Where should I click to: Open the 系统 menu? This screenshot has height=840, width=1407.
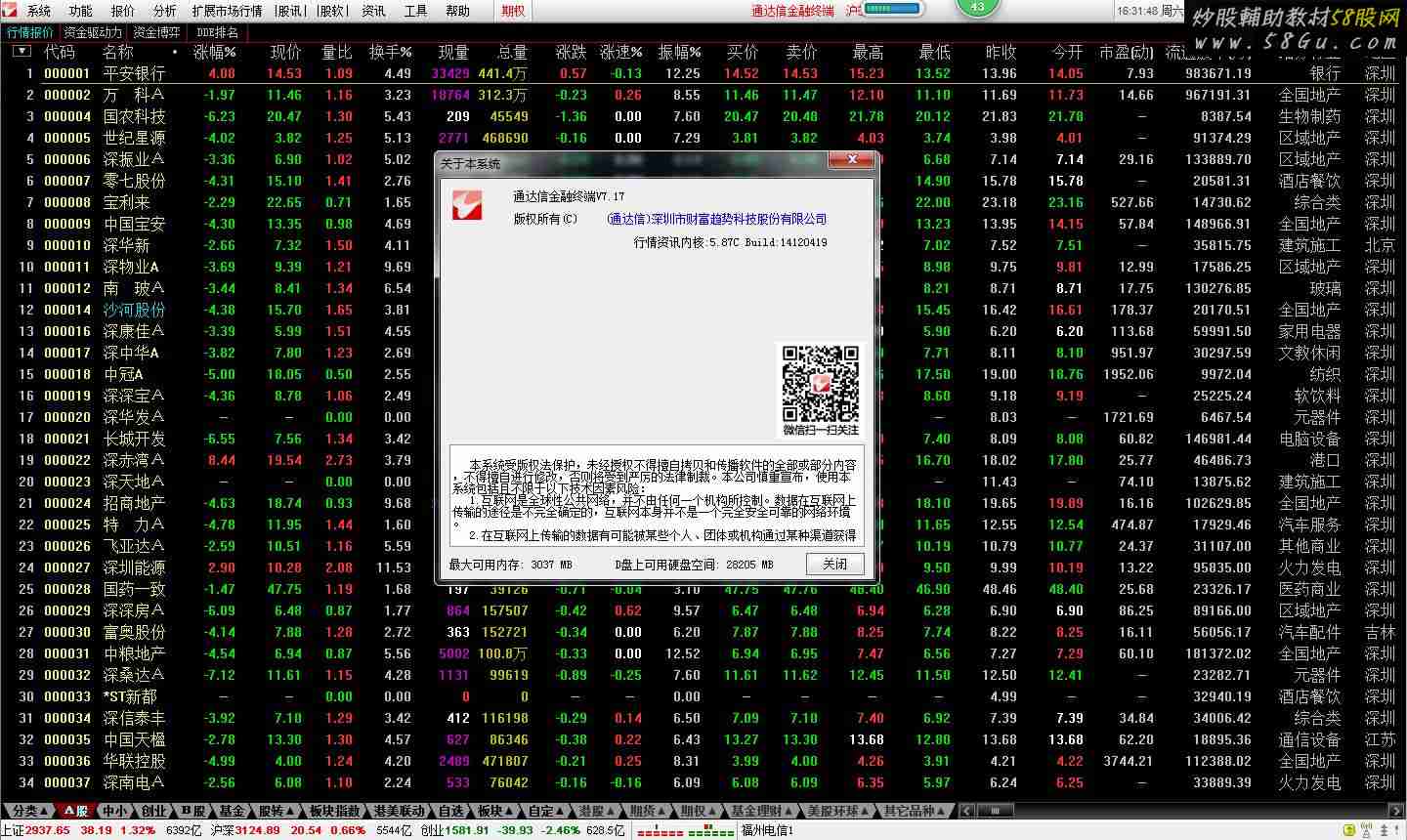coord(39,11)
